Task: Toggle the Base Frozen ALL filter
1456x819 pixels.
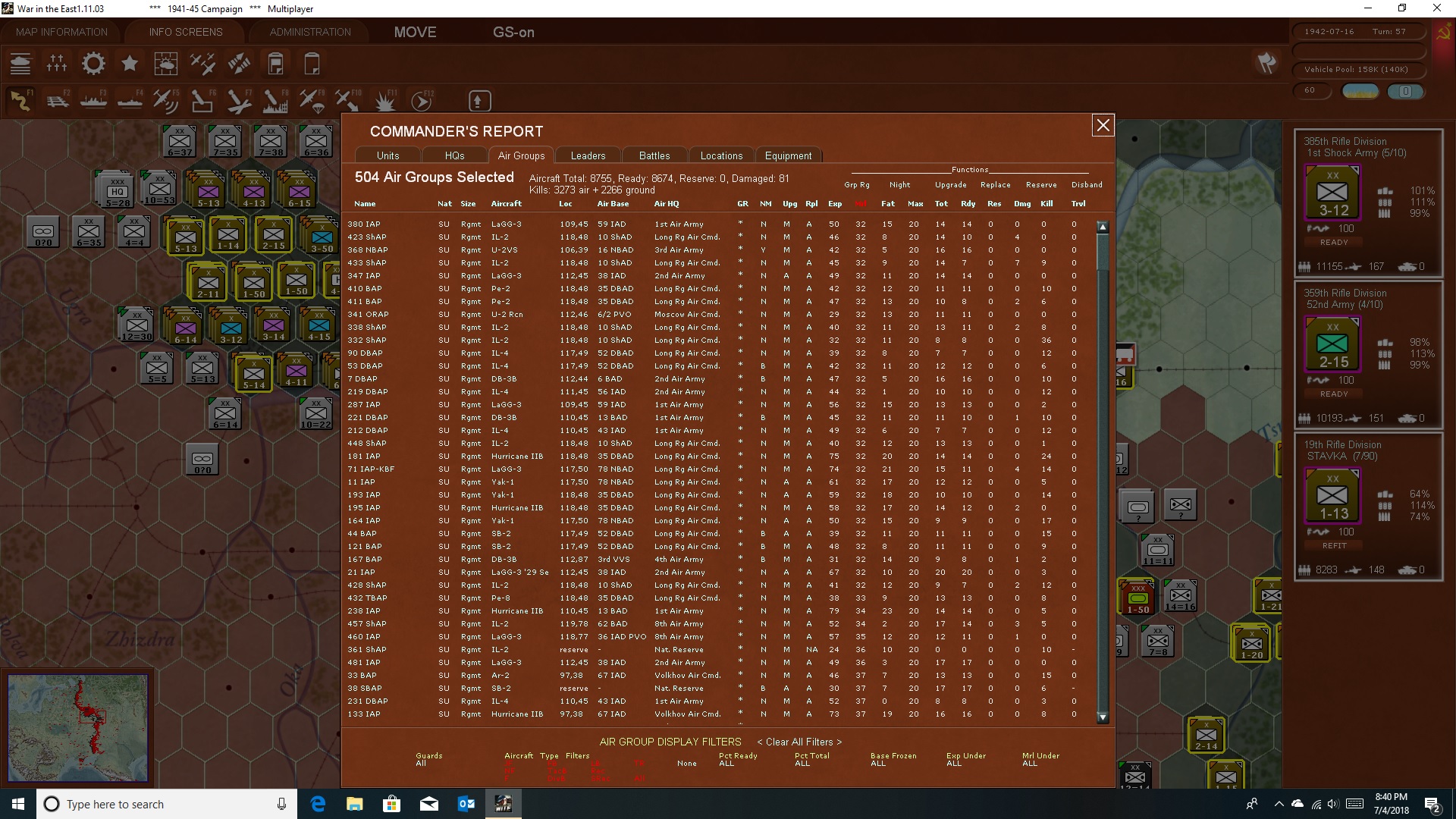Action: 878,763
